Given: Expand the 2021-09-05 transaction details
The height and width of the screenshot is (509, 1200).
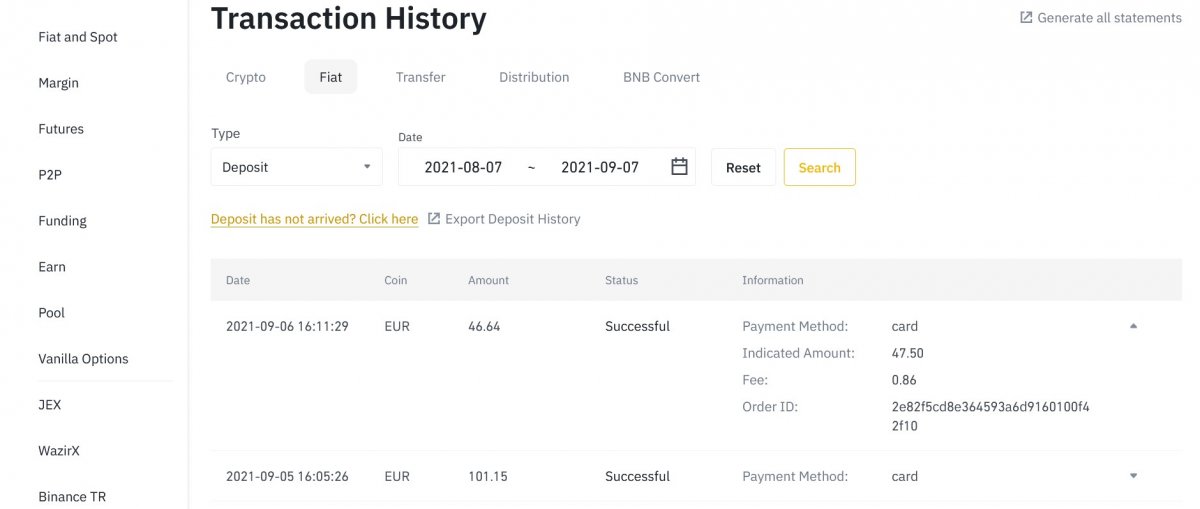Looking at the screenshot, I should coord(1133,476).
